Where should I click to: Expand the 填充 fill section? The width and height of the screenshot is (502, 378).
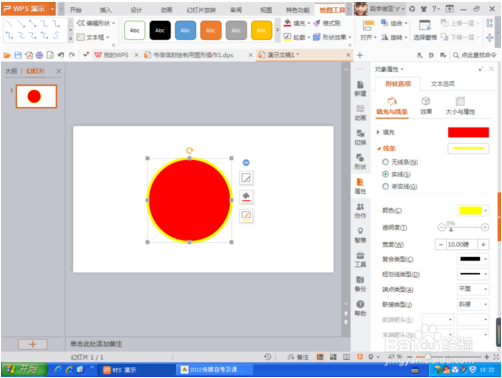(x=378, y=132)
